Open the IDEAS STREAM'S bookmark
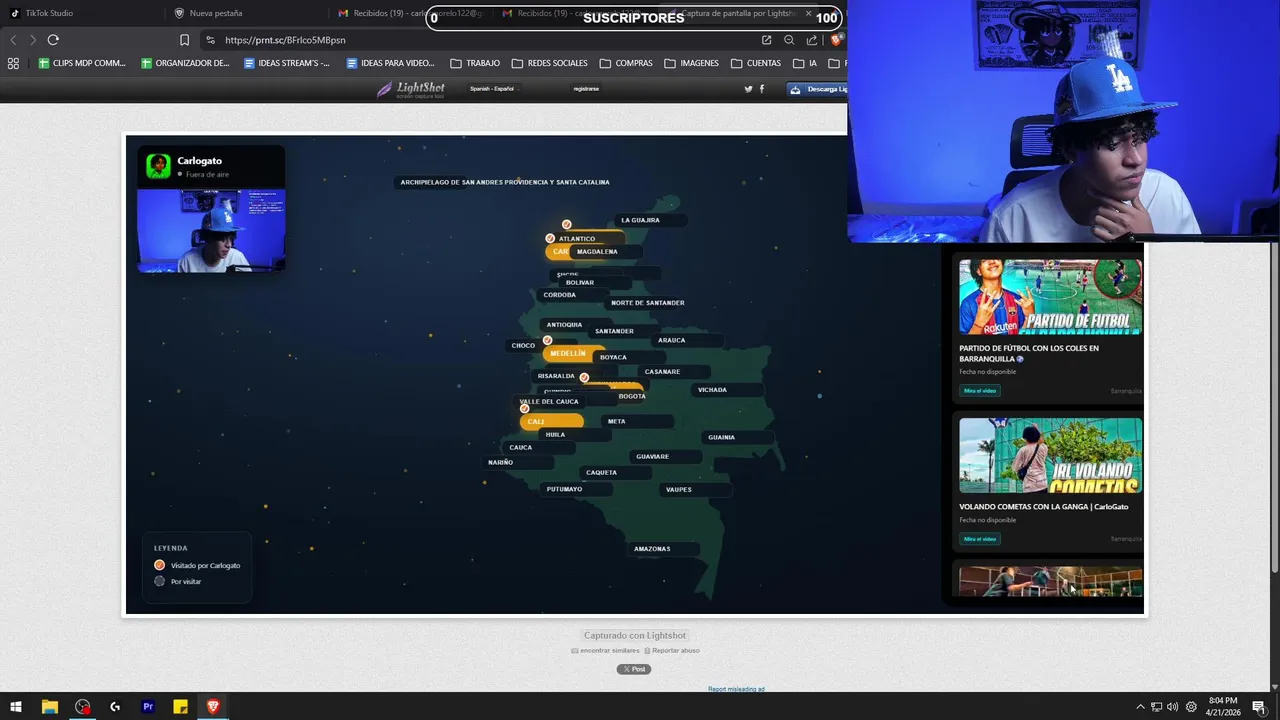Screen dimensions: 1280x720 287,63
